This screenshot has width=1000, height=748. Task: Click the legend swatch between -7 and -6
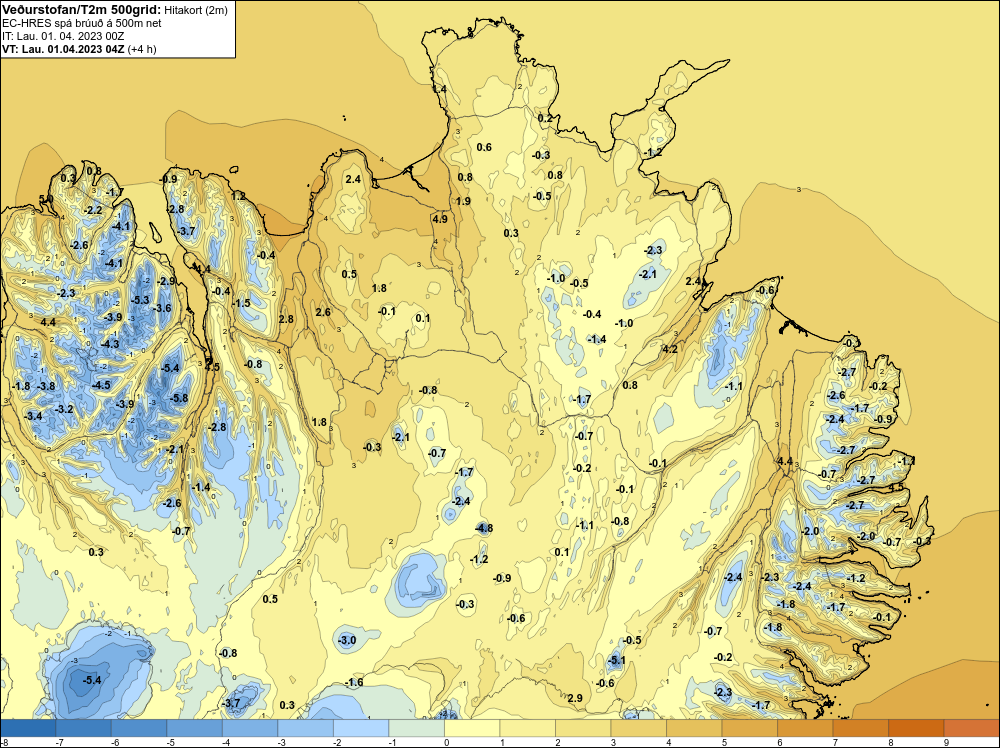pos(84,728)
